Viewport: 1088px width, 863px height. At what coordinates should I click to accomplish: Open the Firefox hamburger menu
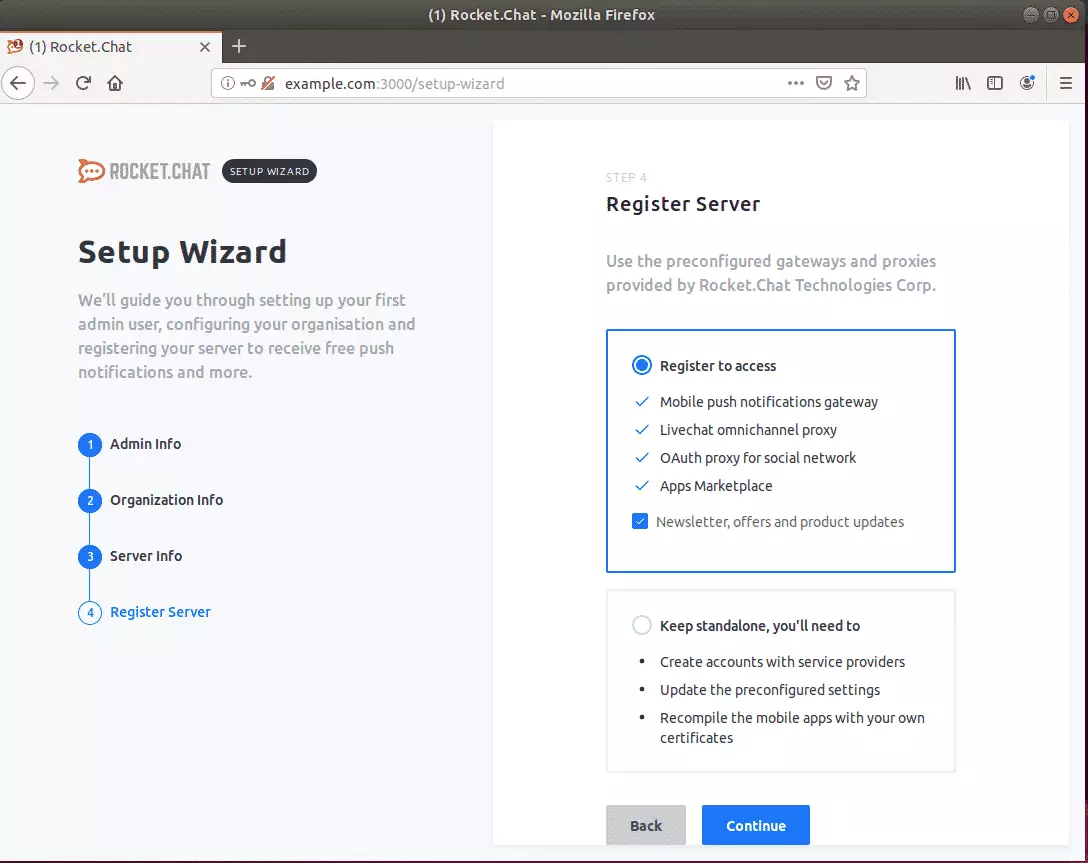[x=1066, y=83]
